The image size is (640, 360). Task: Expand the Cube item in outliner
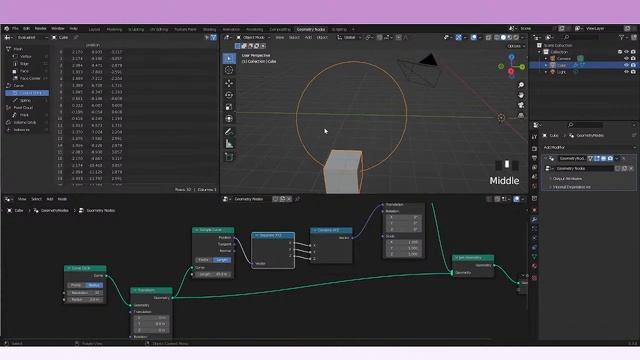[546, 65]
